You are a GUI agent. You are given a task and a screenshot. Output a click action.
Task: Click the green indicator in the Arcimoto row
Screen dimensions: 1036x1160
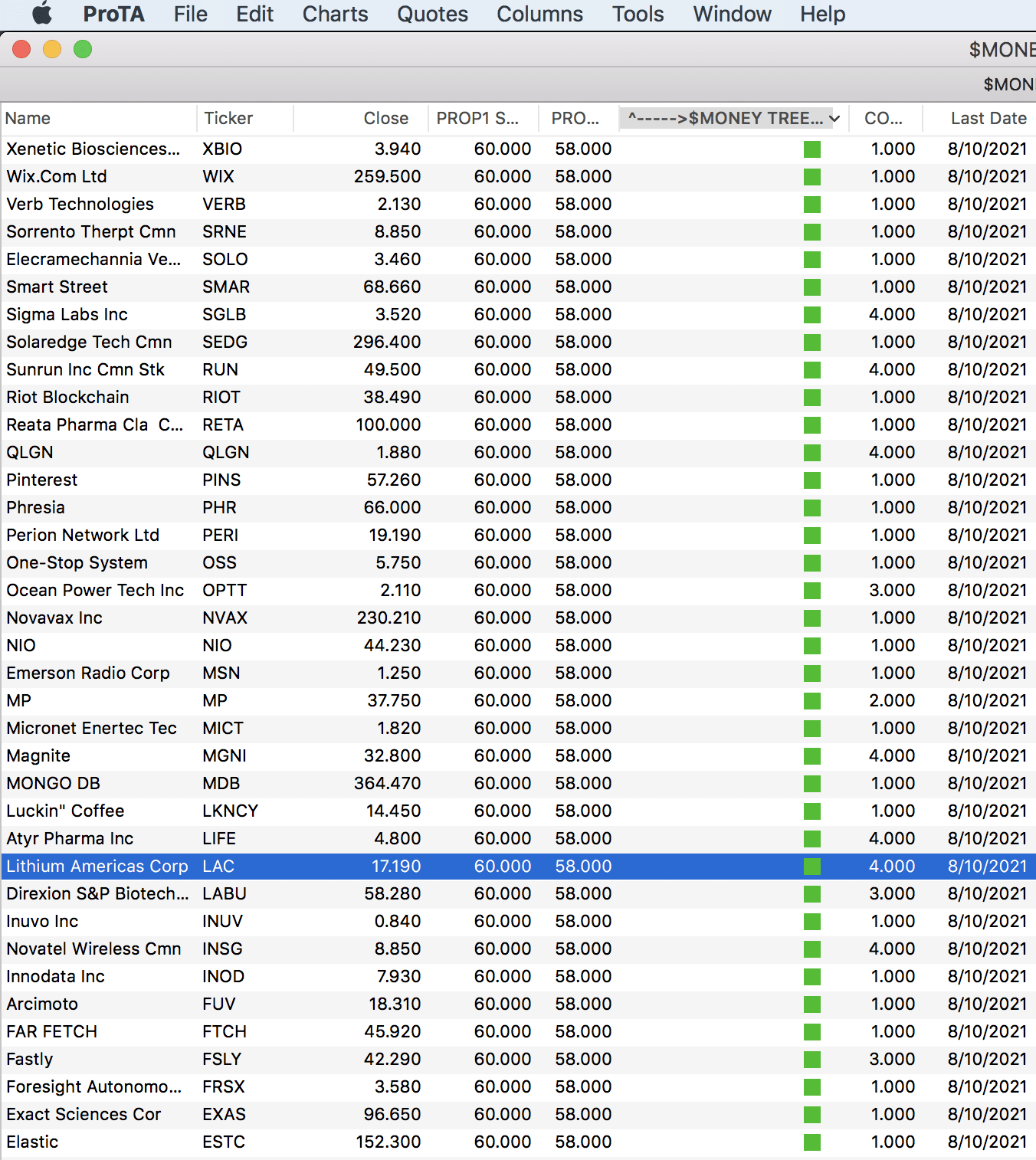tap(812, 1004)
